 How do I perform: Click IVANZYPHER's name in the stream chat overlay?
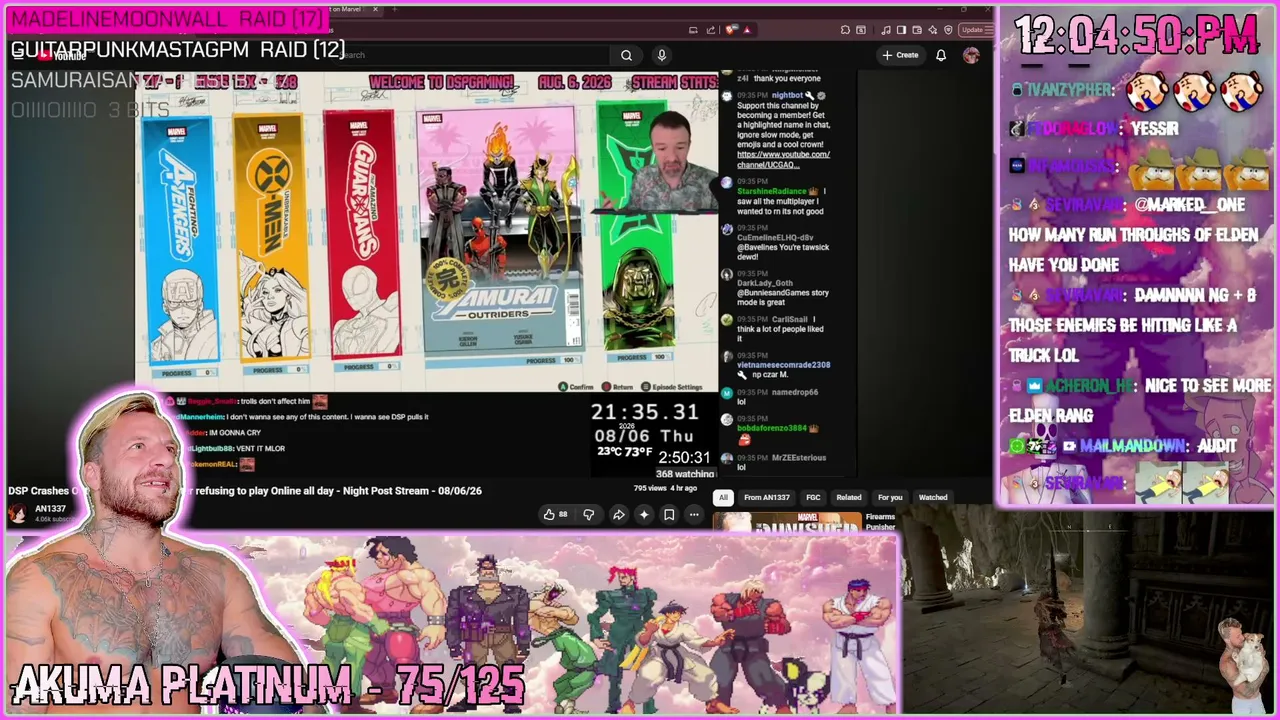coord(1069,90)
